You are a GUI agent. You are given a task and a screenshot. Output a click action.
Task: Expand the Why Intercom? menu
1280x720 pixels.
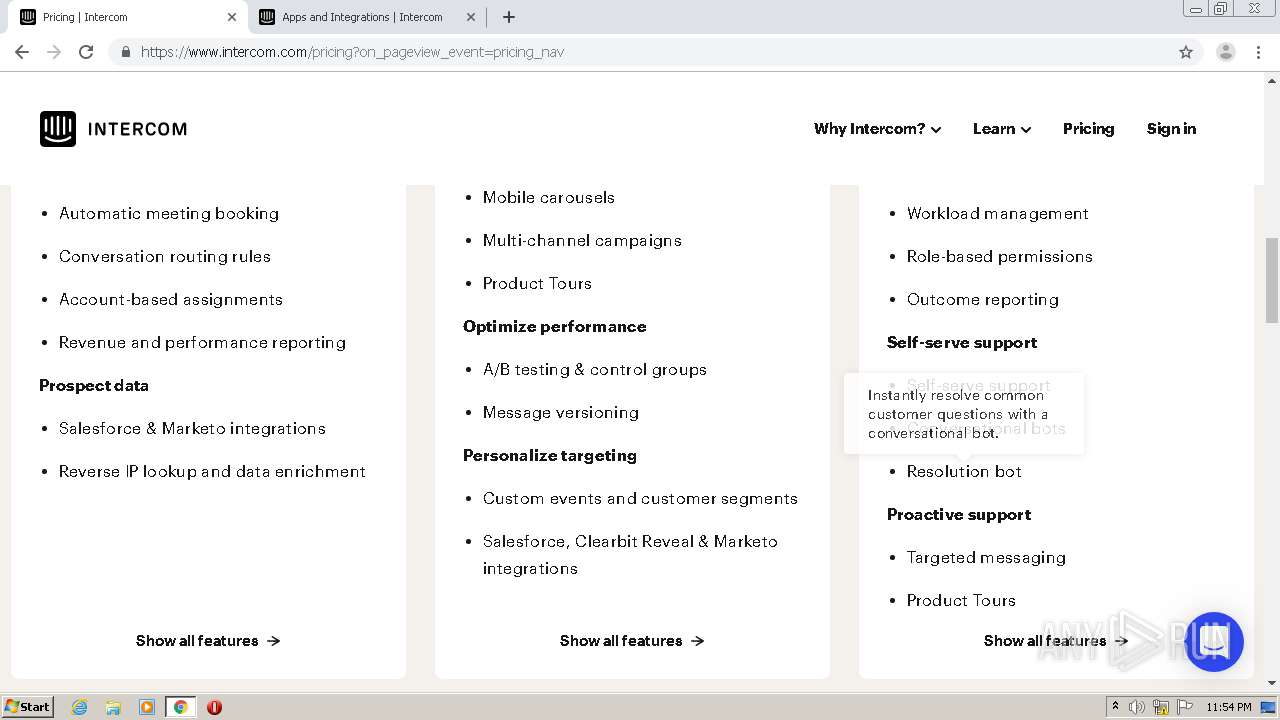click(x=877, y=129)
